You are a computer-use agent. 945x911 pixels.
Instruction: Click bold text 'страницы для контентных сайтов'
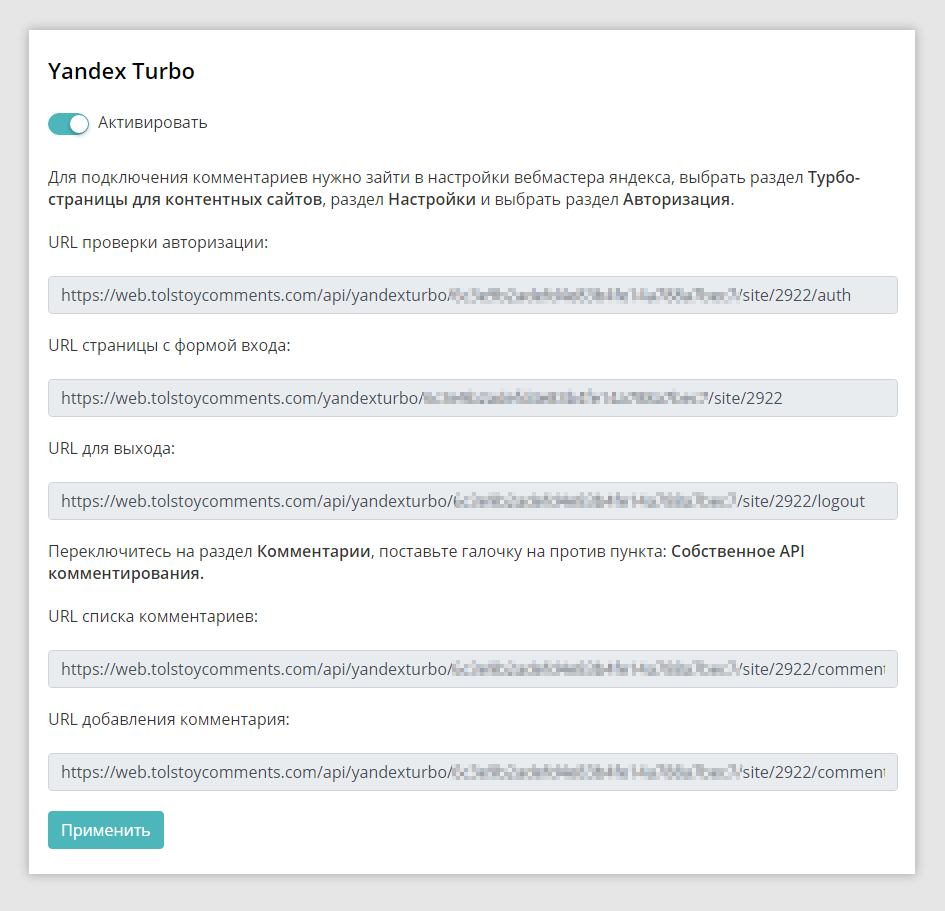[x=185, y=199]
